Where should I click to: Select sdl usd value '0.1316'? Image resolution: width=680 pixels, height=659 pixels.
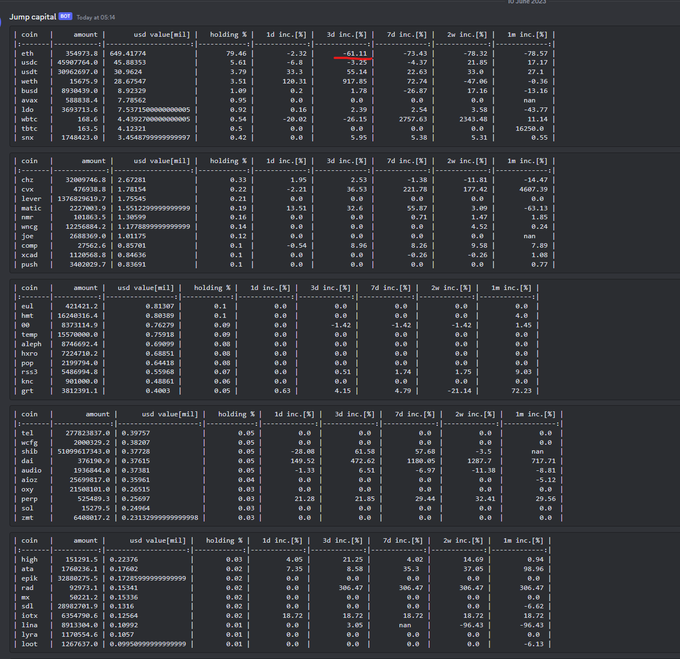[122, 607]
